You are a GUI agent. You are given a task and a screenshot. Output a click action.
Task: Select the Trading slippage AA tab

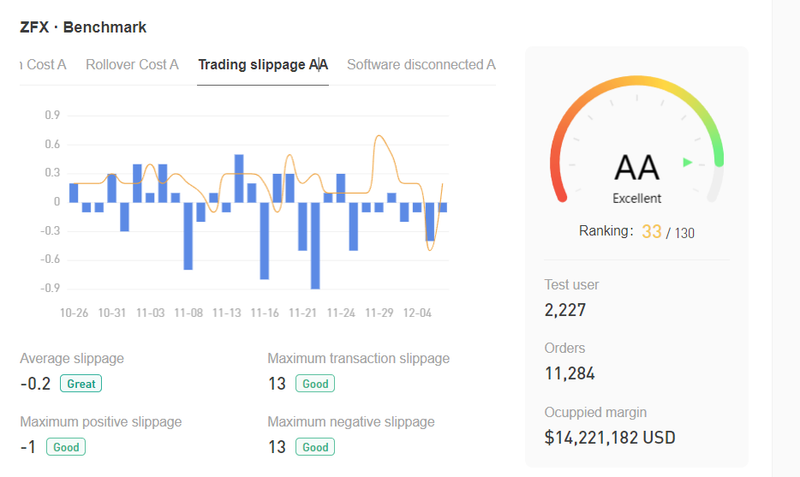[x=263, y=65]
